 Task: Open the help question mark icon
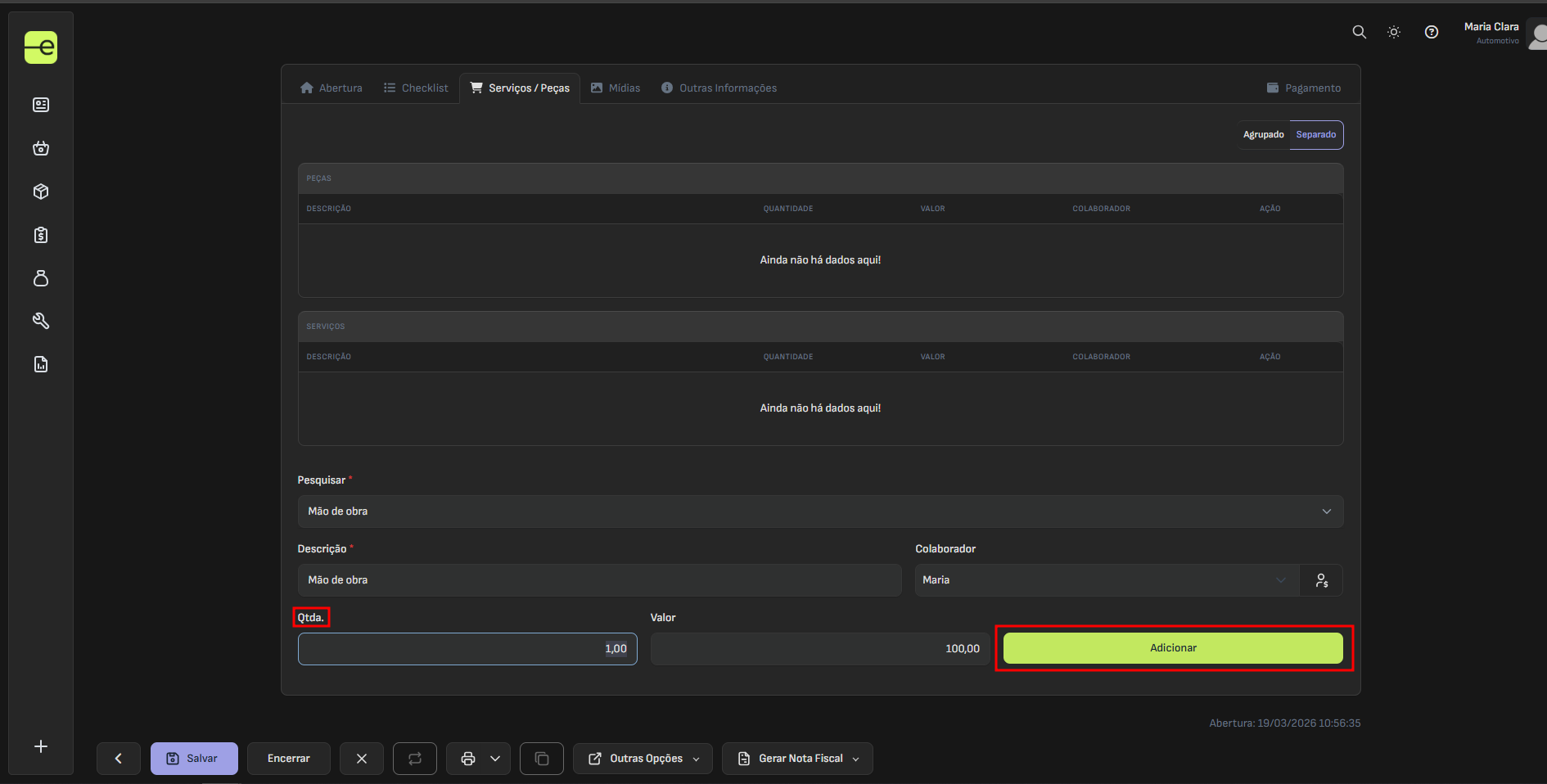1431,32
